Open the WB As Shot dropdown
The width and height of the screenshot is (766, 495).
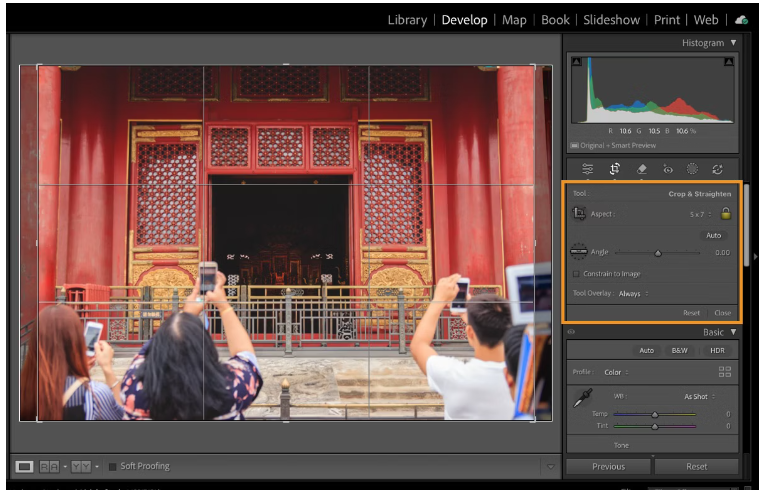[x=698, y=397]
